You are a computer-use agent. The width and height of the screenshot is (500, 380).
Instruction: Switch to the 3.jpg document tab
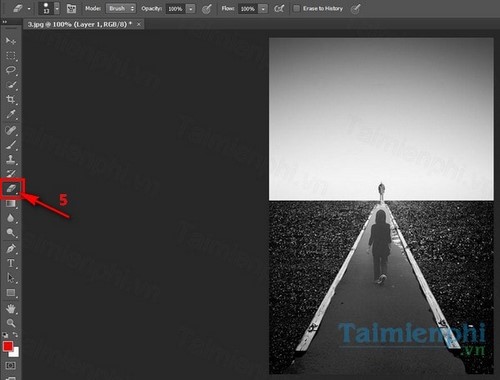[79, 24]
